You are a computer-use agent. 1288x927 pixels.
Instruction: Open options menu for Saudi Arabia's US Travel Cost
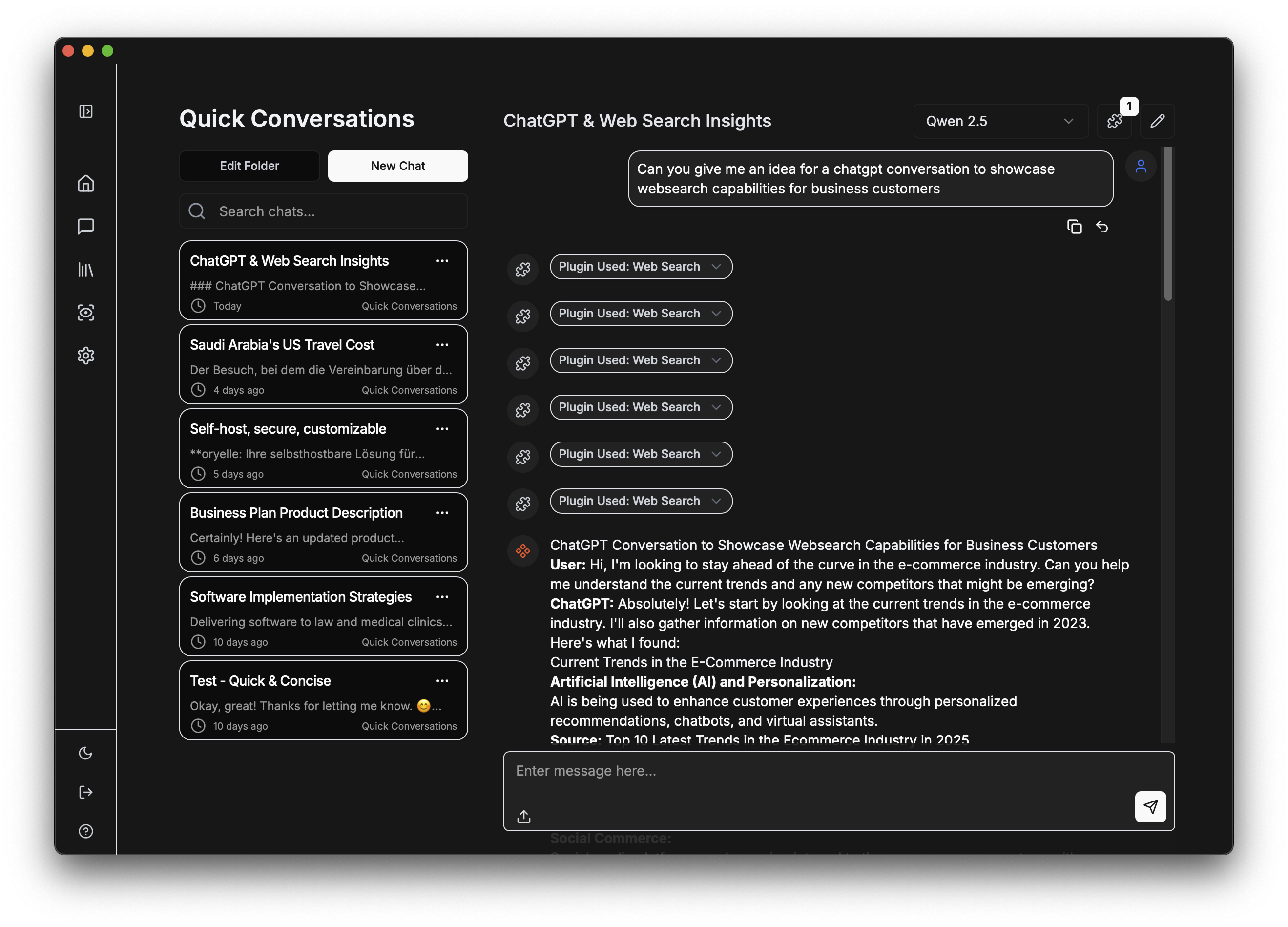pos(442,345)
